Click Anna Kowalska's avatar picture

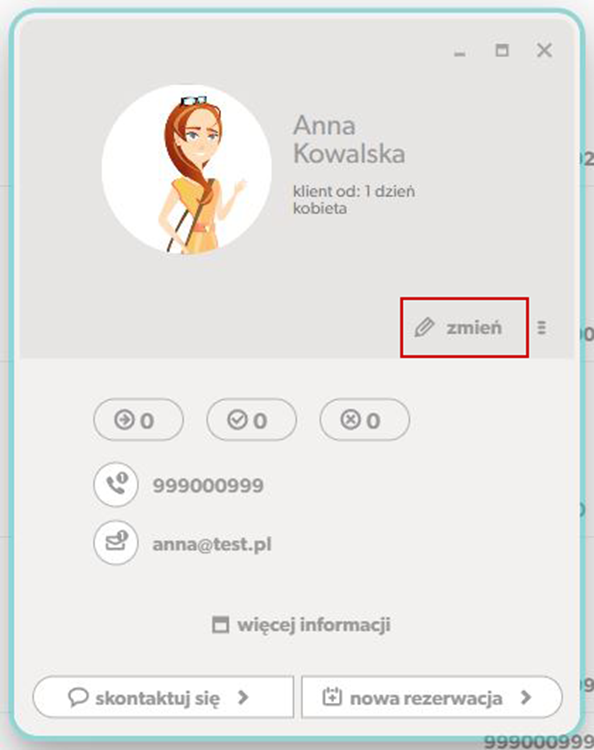(x=187, y=169)
